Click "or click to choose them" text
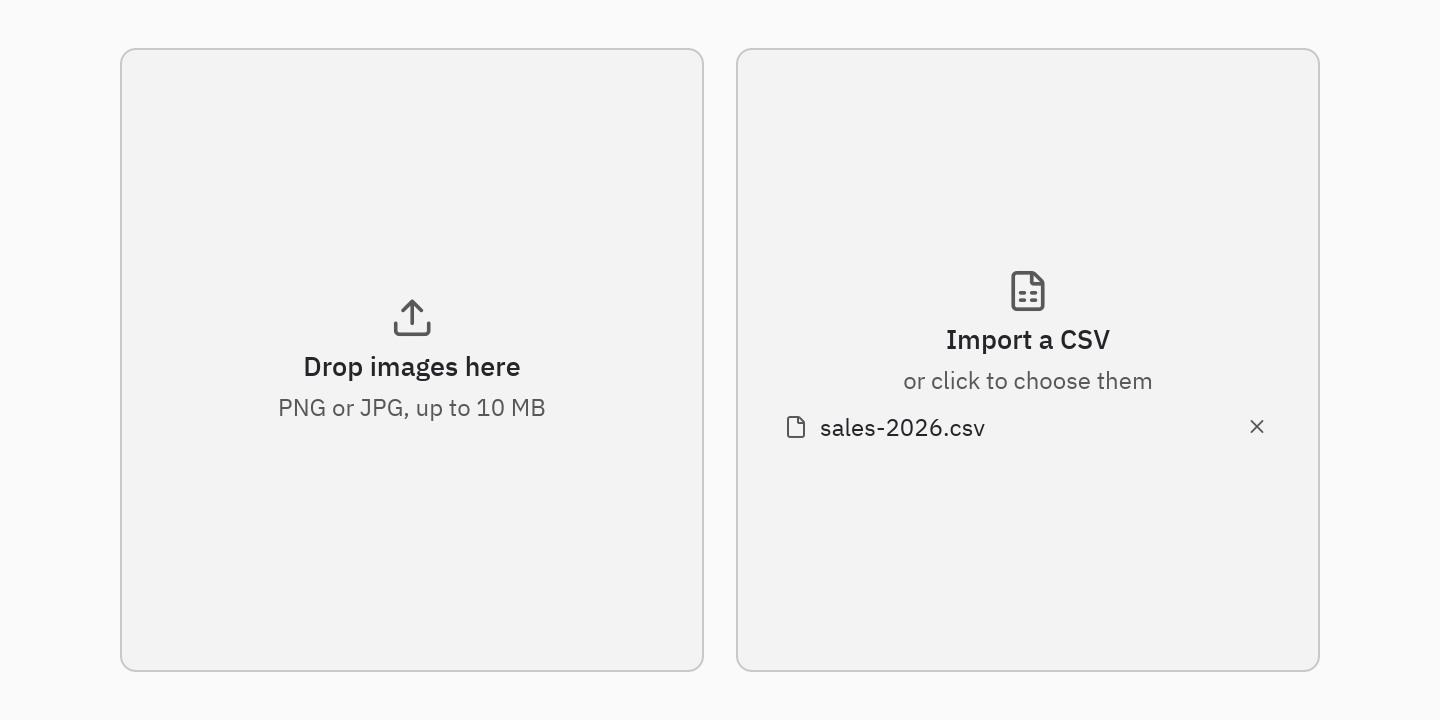The width and height of the screenshot is (1440, 720). pyautogui.click(x=1028, y=381)
